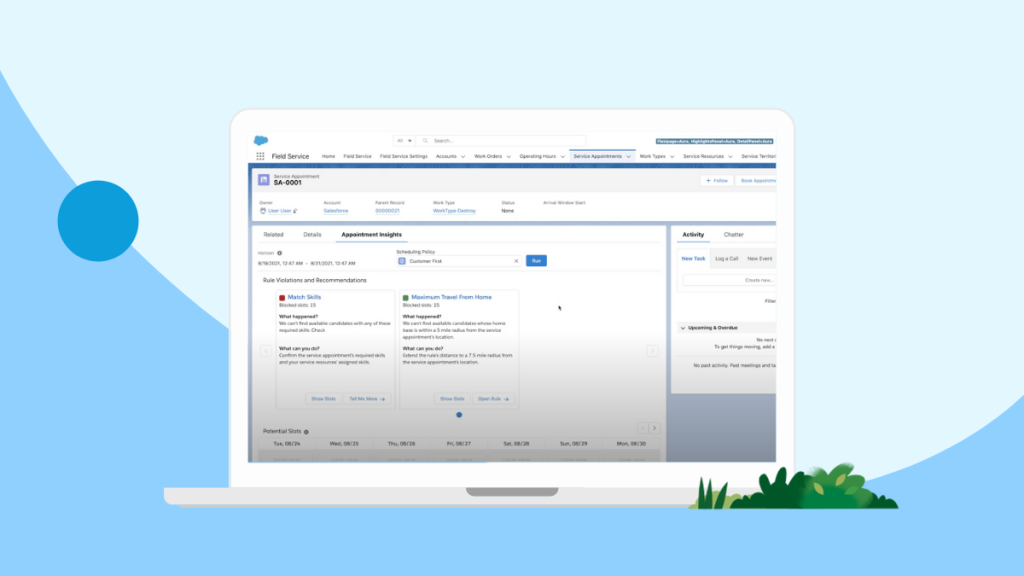Screen dimensions: 1024x576
Task: Open the App Launcher waffle icon
Action: pyautogui.click(x=261, y=156)
